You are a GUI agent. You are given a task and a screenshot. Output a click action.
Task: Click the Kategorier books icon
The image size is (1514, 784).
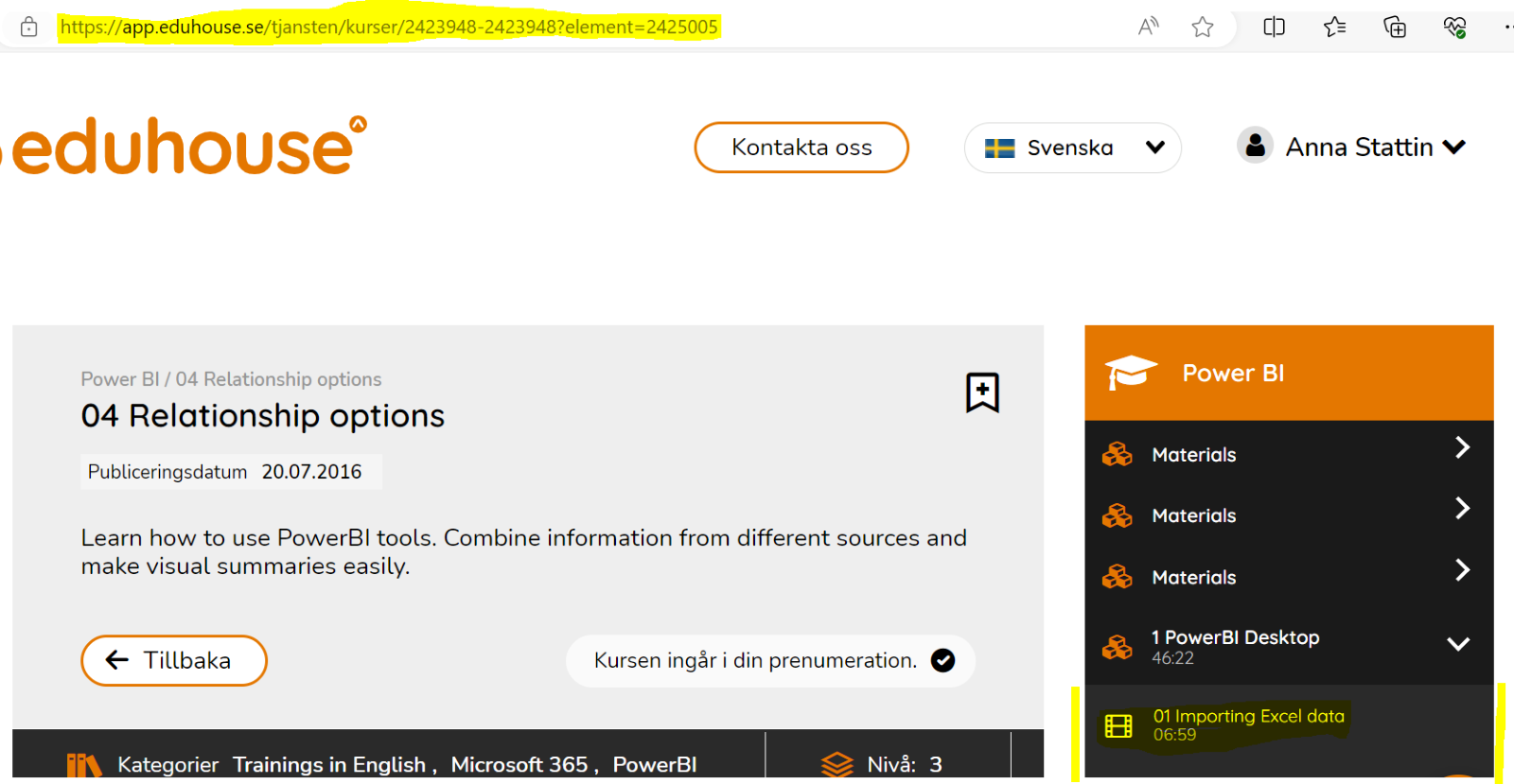tap(84, 764)
